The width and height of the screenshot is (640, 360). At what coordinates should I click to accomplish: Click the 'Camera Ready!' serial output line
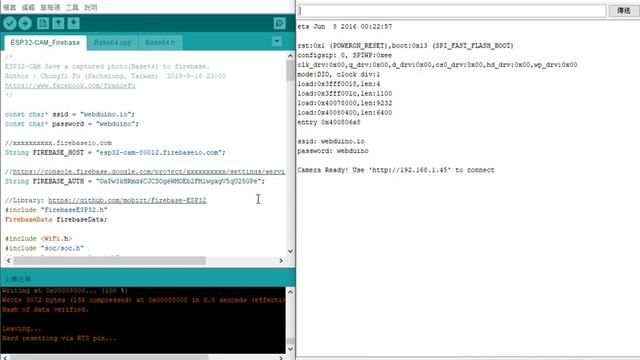(x=396, y=170)
